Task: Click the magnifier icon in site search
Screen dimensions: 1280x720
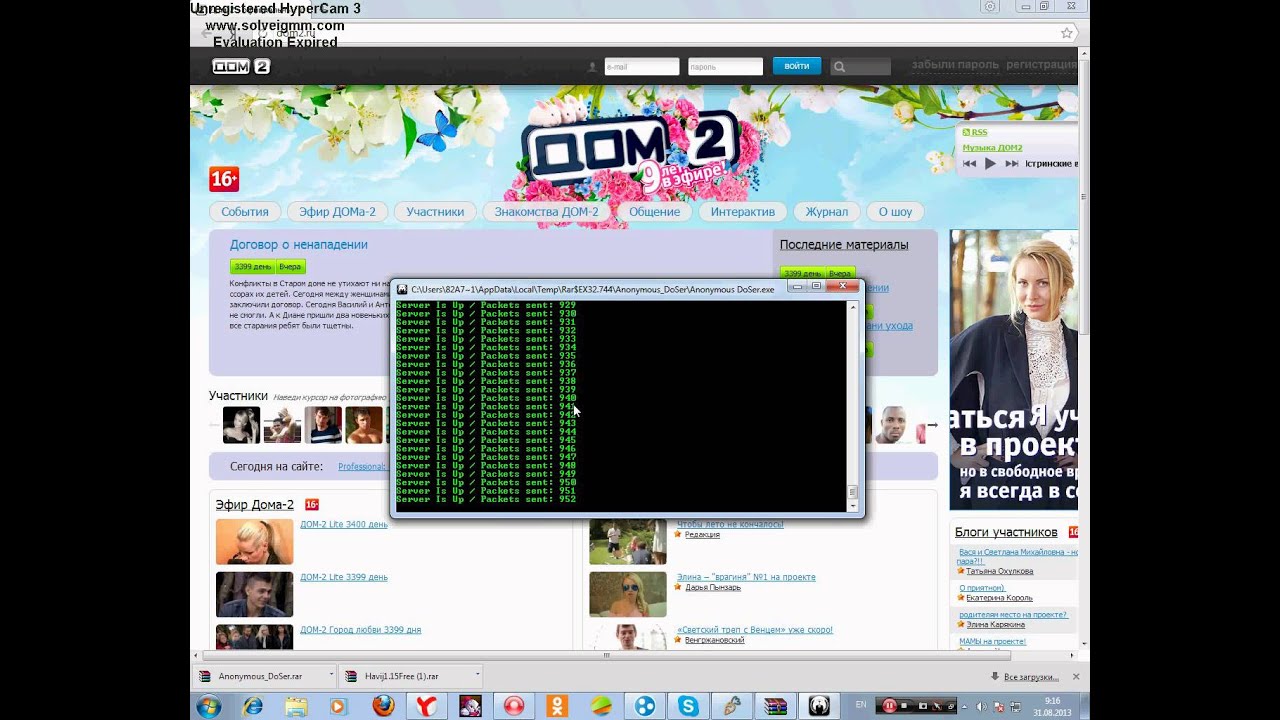Action: coord(839,67)
